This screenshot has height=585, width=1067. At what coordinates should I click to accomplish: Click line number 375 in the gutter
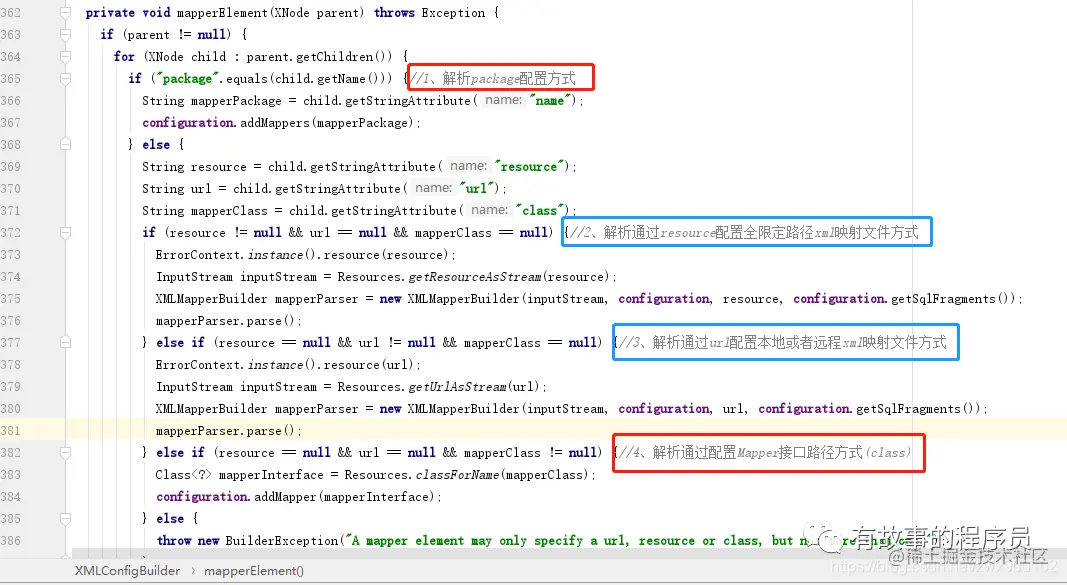click(x=11, y=299)
